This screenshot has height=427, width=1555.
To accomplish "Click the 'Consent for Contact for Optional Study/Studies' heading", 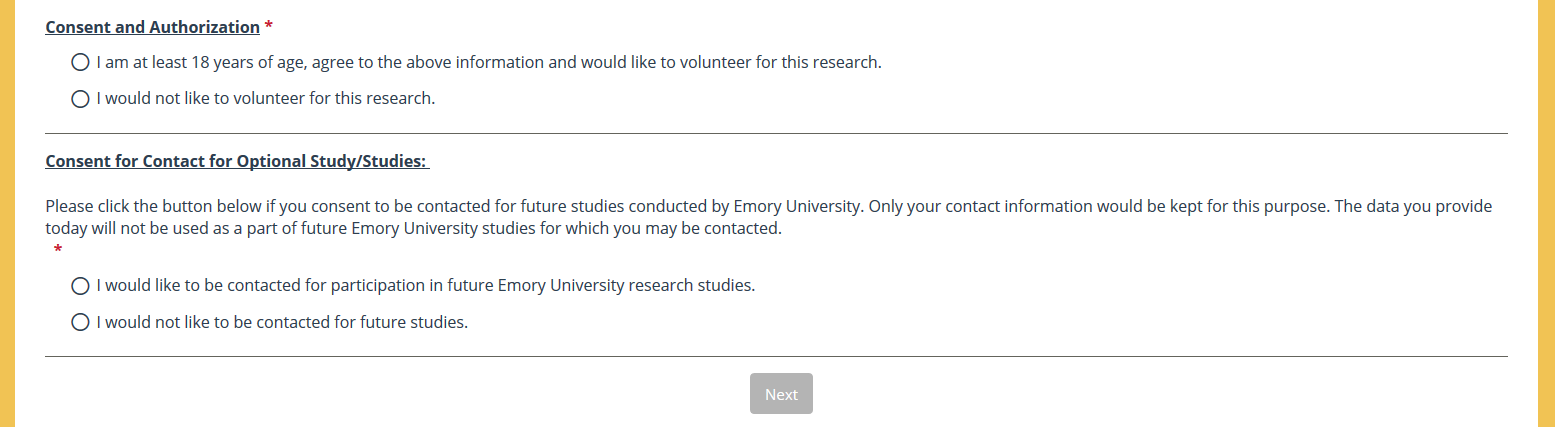I will pyautogui.click(x=237, y=161).
